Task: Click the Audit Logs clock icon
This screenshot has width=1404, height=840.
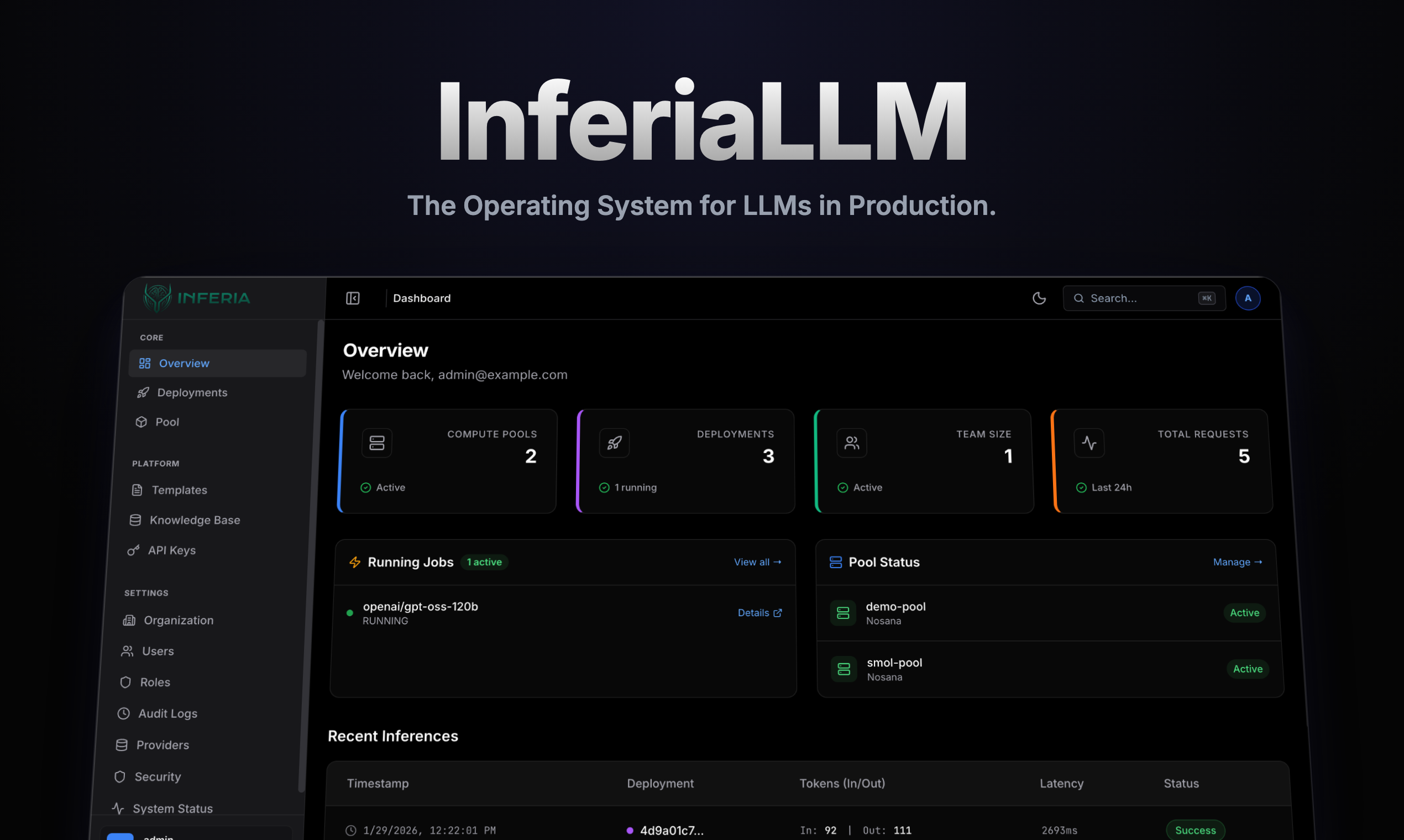Action: (x=124, y=713)
